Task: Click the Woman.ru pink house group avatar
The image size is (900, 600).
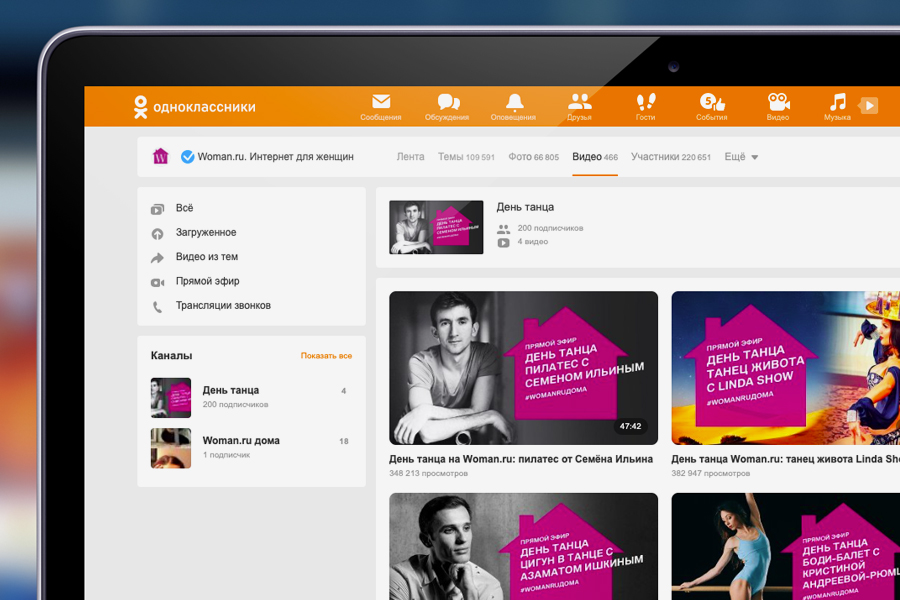Action: click(161, 156)
